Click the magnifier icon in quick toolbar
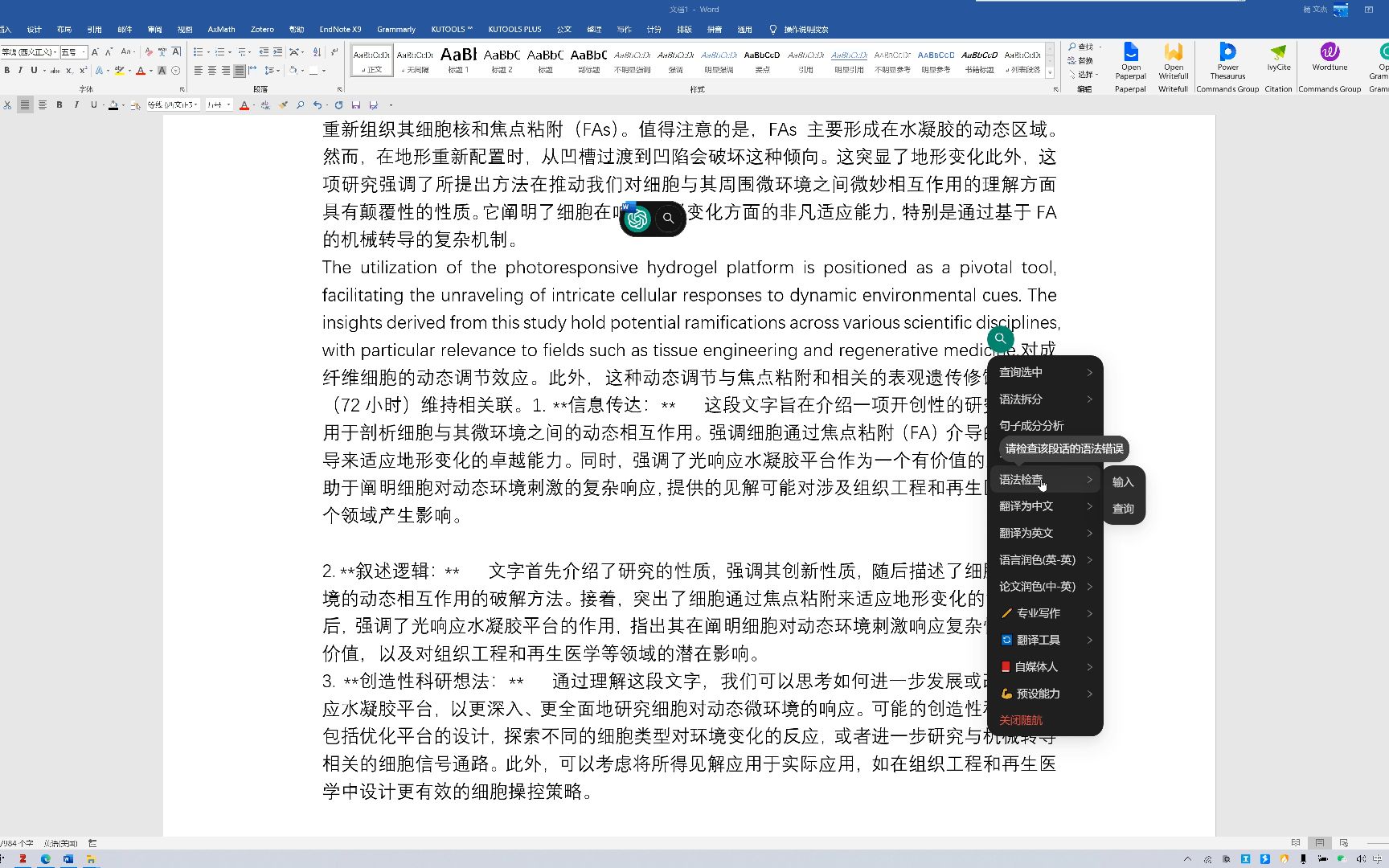 pos(300,105)
